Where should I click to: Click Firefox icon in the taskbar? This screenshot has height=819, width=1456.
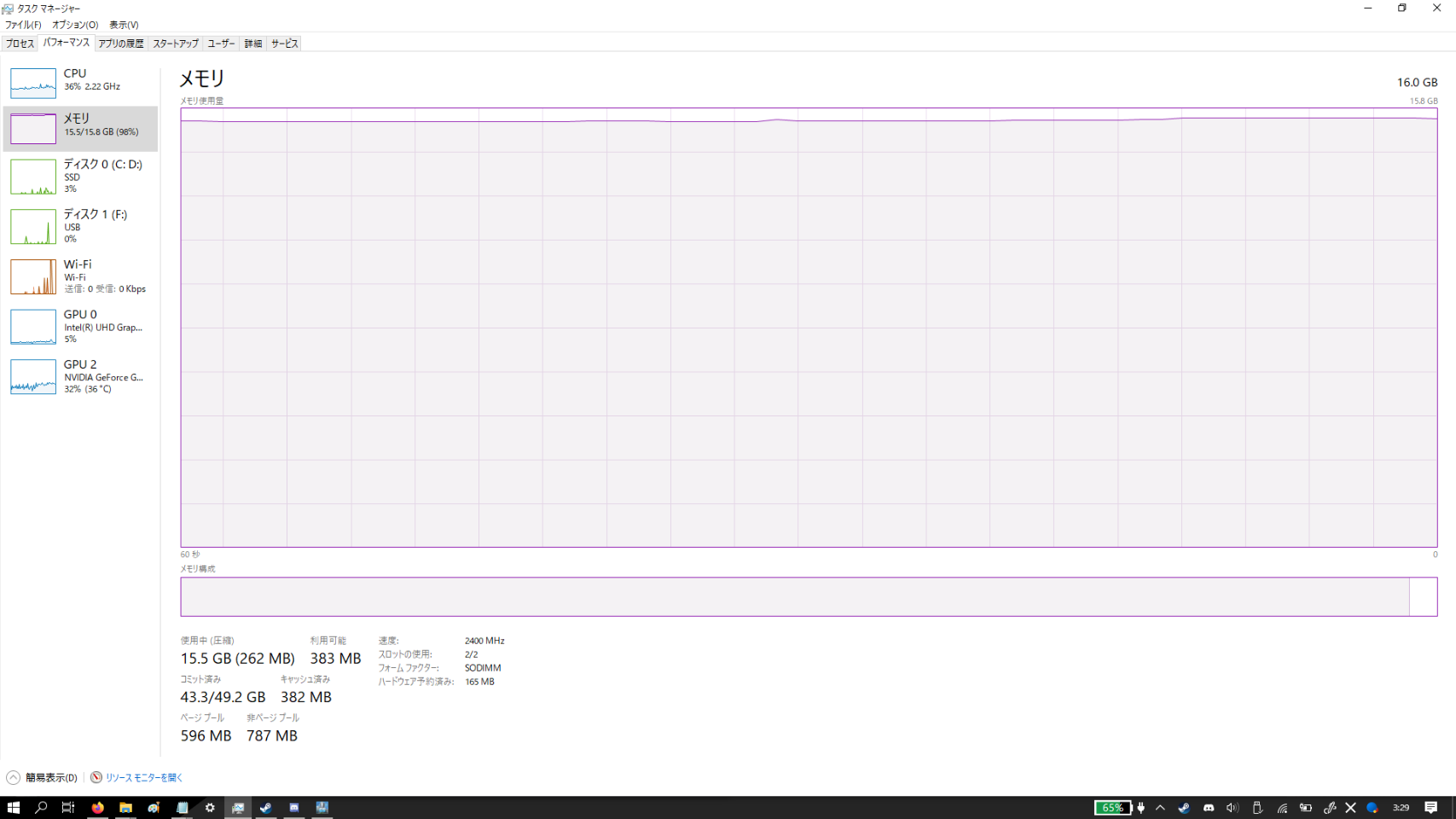point(98,808)
